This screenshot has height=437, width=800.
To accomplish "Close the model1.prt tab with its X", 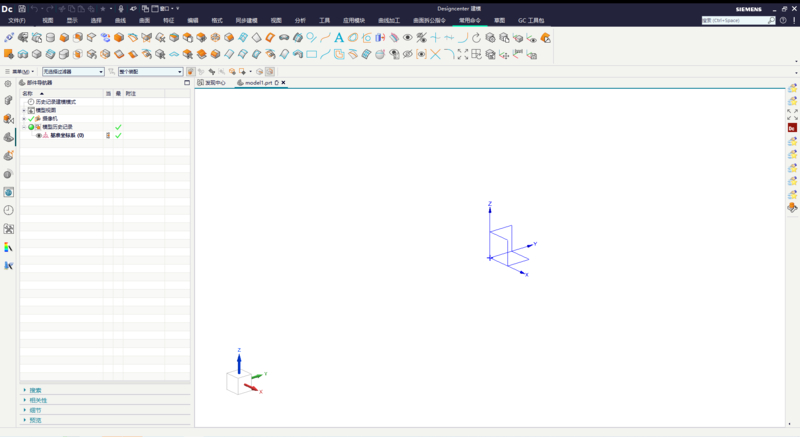I will [x=283, y=83].
